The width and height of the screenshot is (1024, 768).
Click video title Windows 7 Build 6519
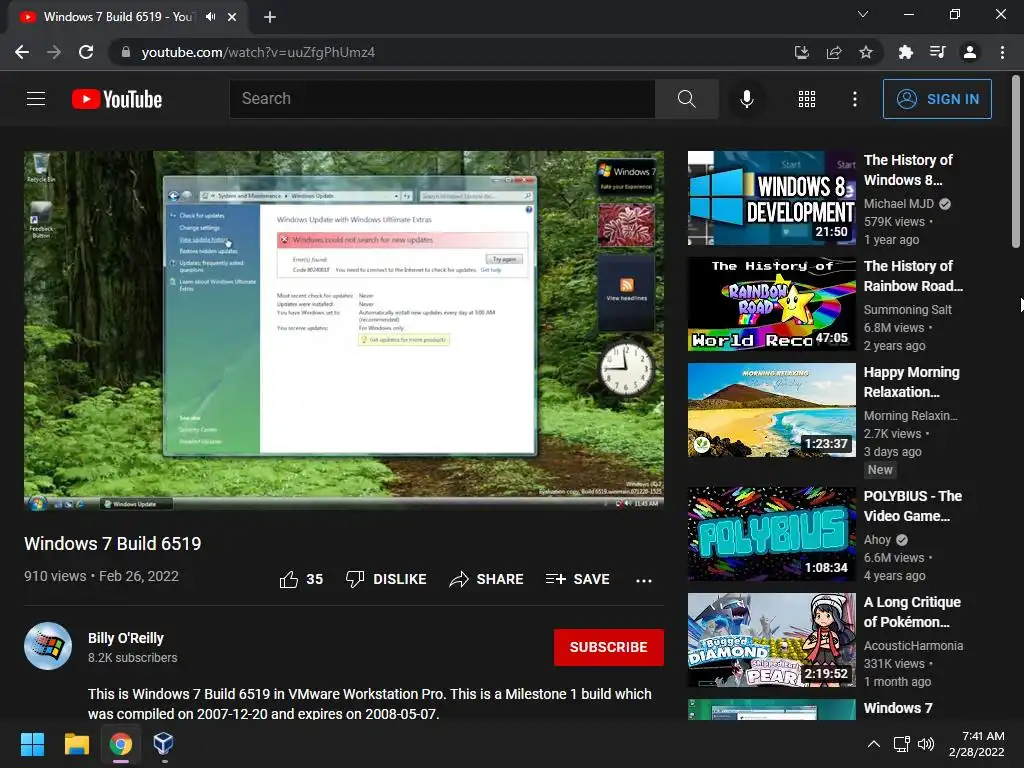112,543
